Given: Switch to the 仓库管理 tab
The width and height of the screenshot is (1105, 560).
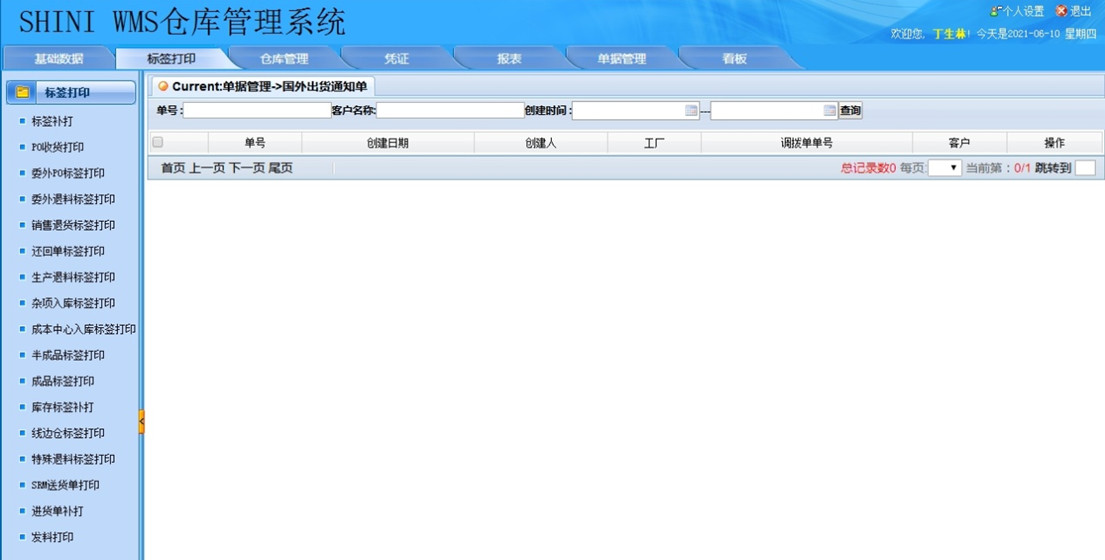Looking at the screenshot, I should 284,59.
